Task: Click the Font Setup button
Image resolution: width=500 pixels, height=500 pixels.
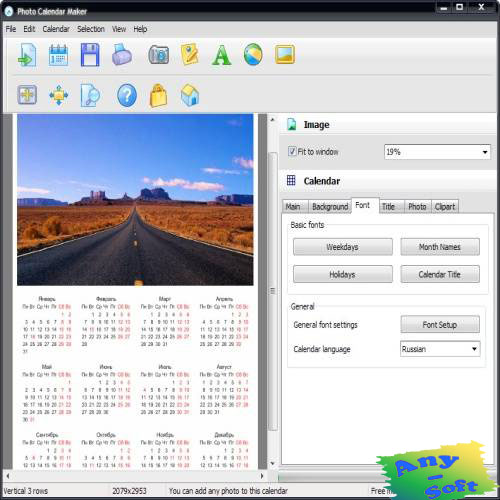Action: [440, 324]
